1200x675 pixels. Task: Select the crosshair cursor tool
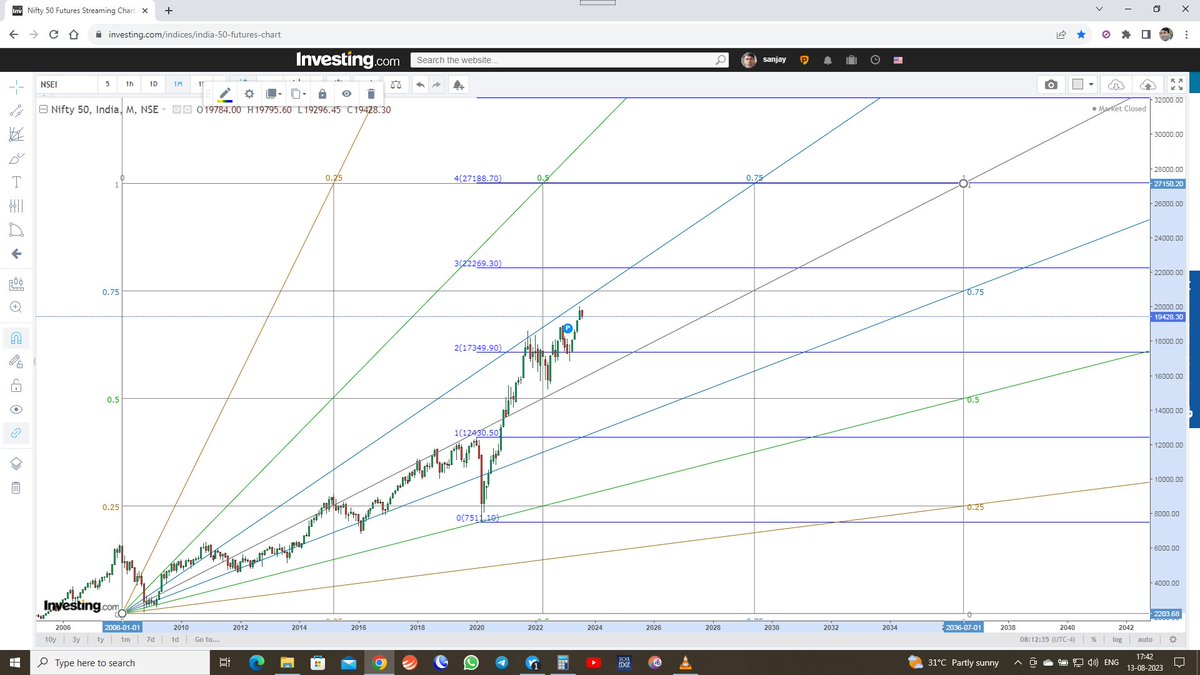click(x=15, y=87)
